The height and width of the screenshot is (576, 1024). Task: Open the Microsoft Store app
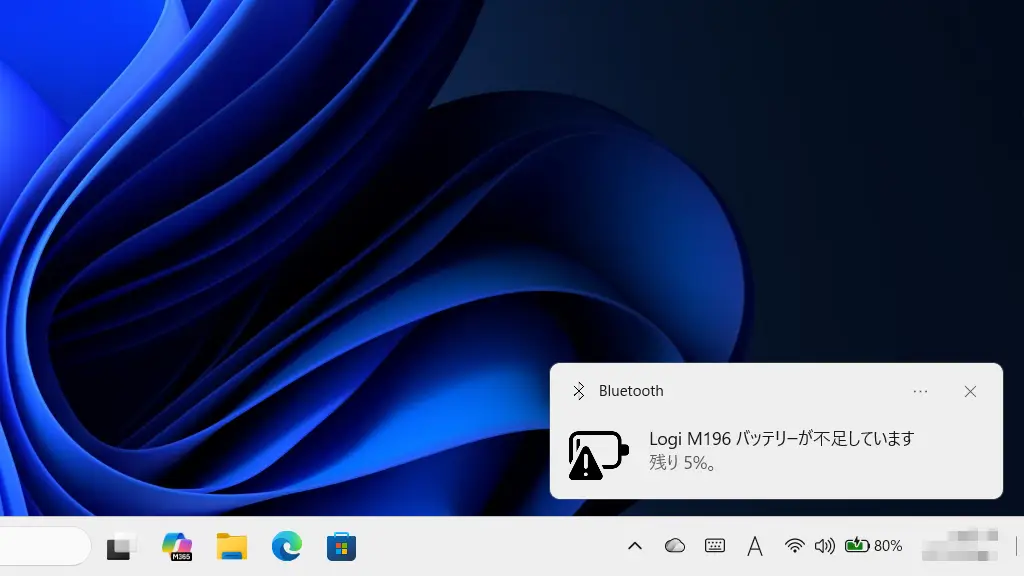point(340,546)
